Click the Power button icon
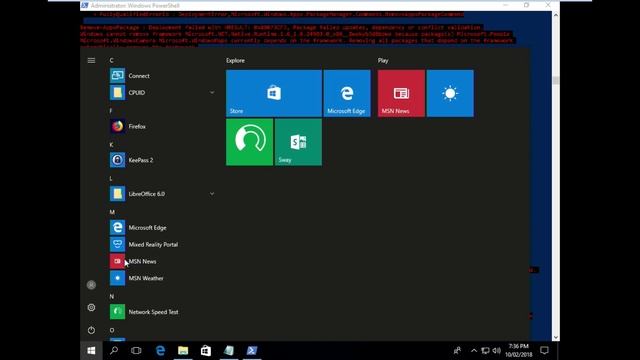Viewport: 640px width, 360px height. click(91, 330)
